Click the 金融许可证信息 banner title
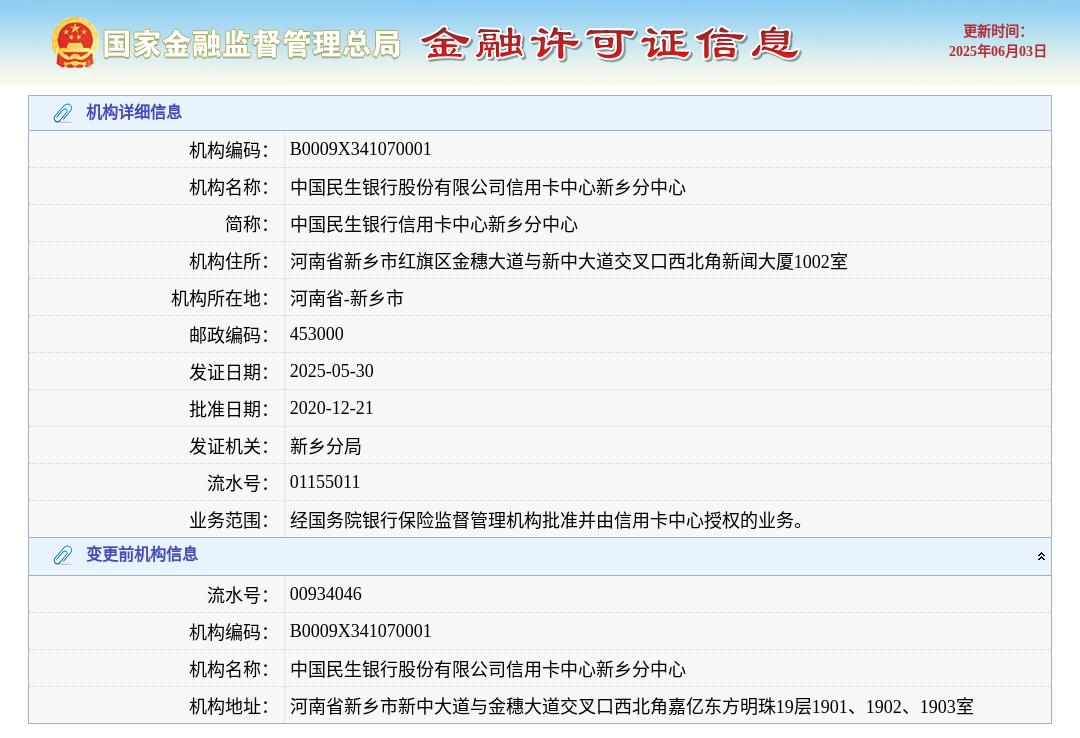The width and height of the screenshot is (1080, 738). (611, 43)
